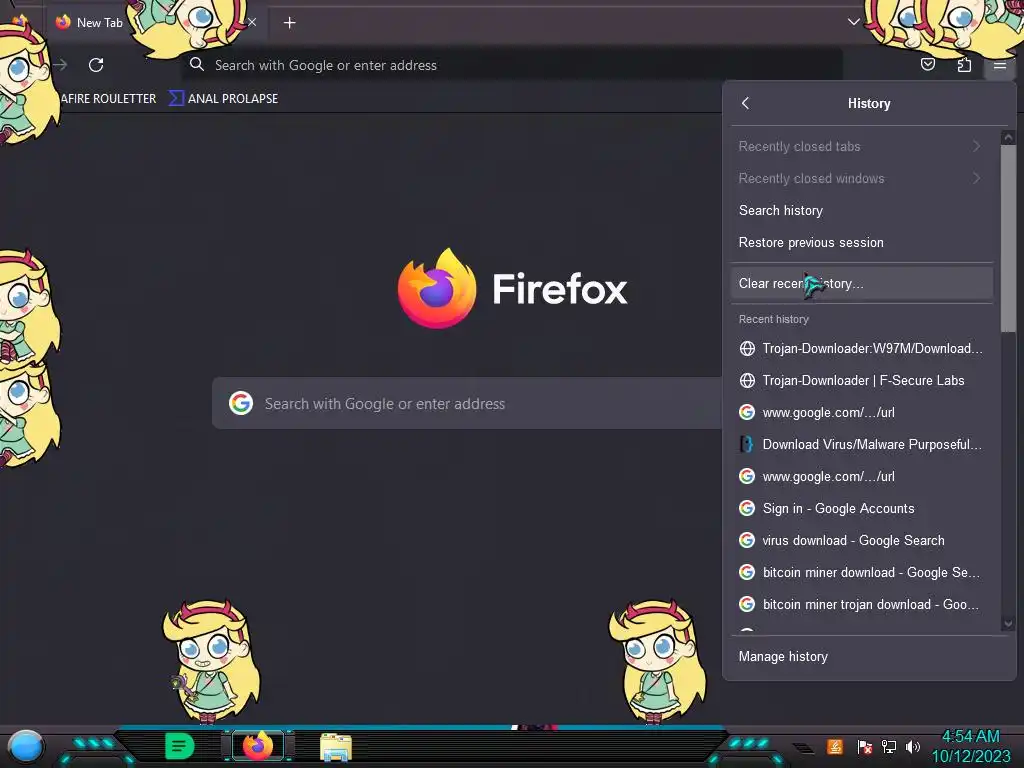This screenshot has width=1024, height=768.
Task: Click the network tray icon
Action: (x=888, y=746)
